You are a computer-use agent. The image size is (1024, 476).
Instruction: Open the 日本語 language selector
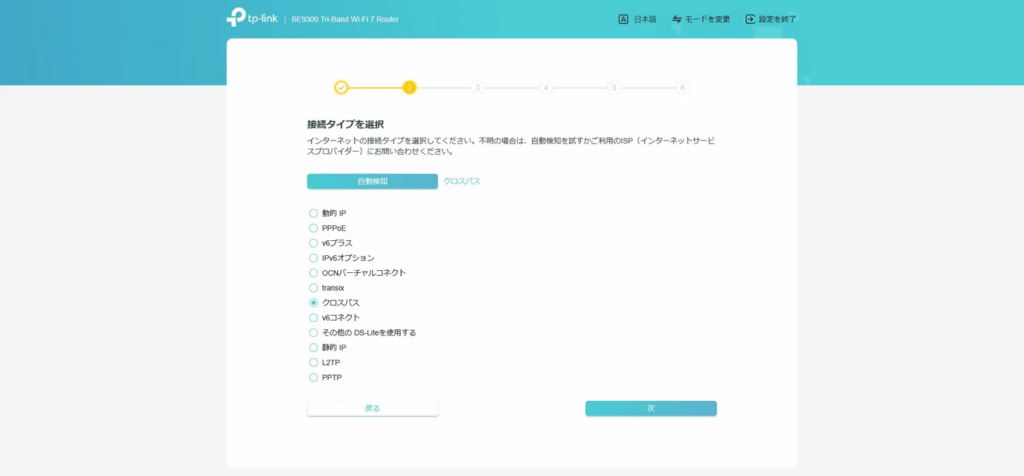[645, 19]
